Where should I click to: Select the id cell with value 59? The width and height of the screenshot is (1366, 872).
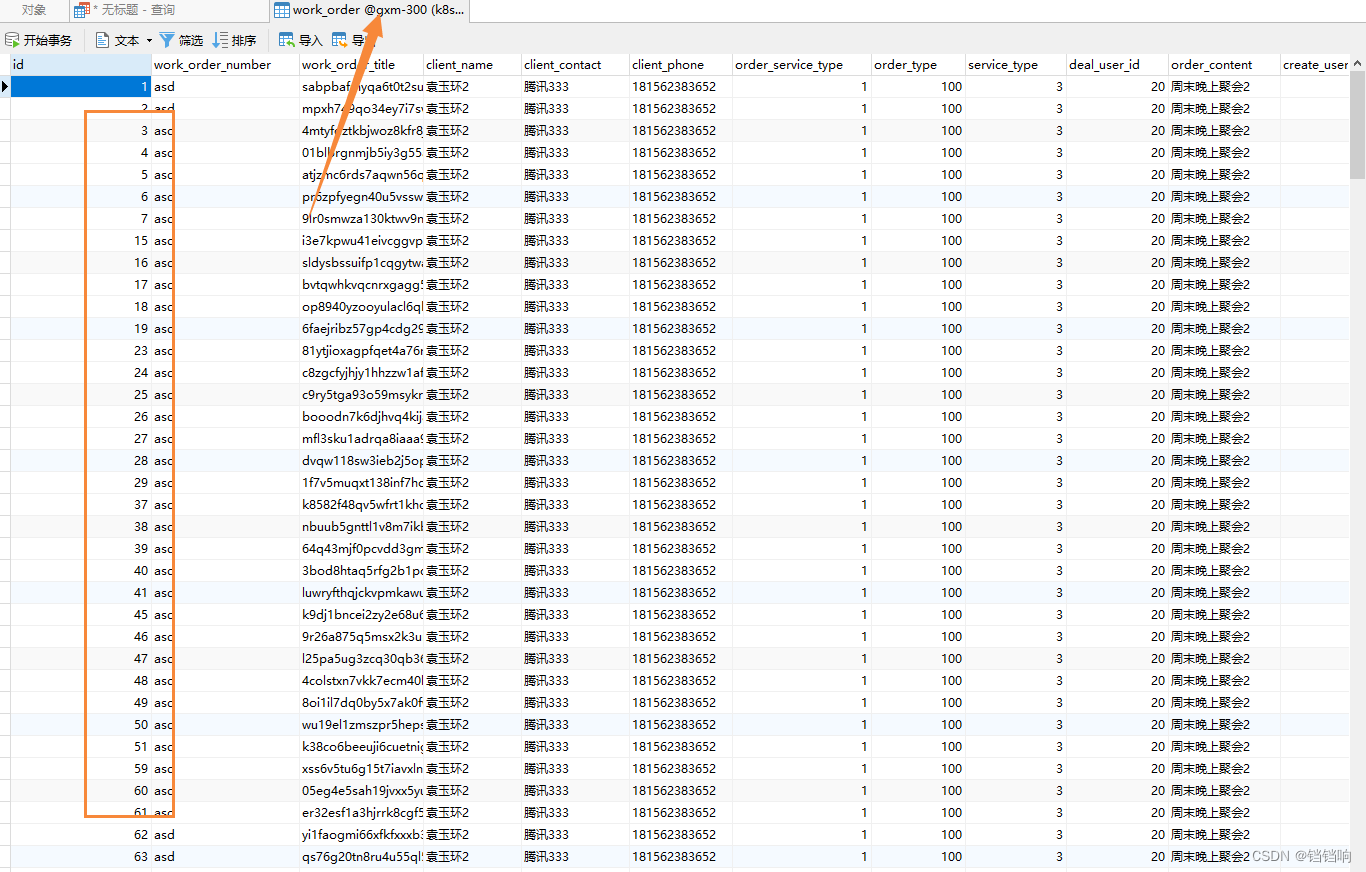point(80,768)
